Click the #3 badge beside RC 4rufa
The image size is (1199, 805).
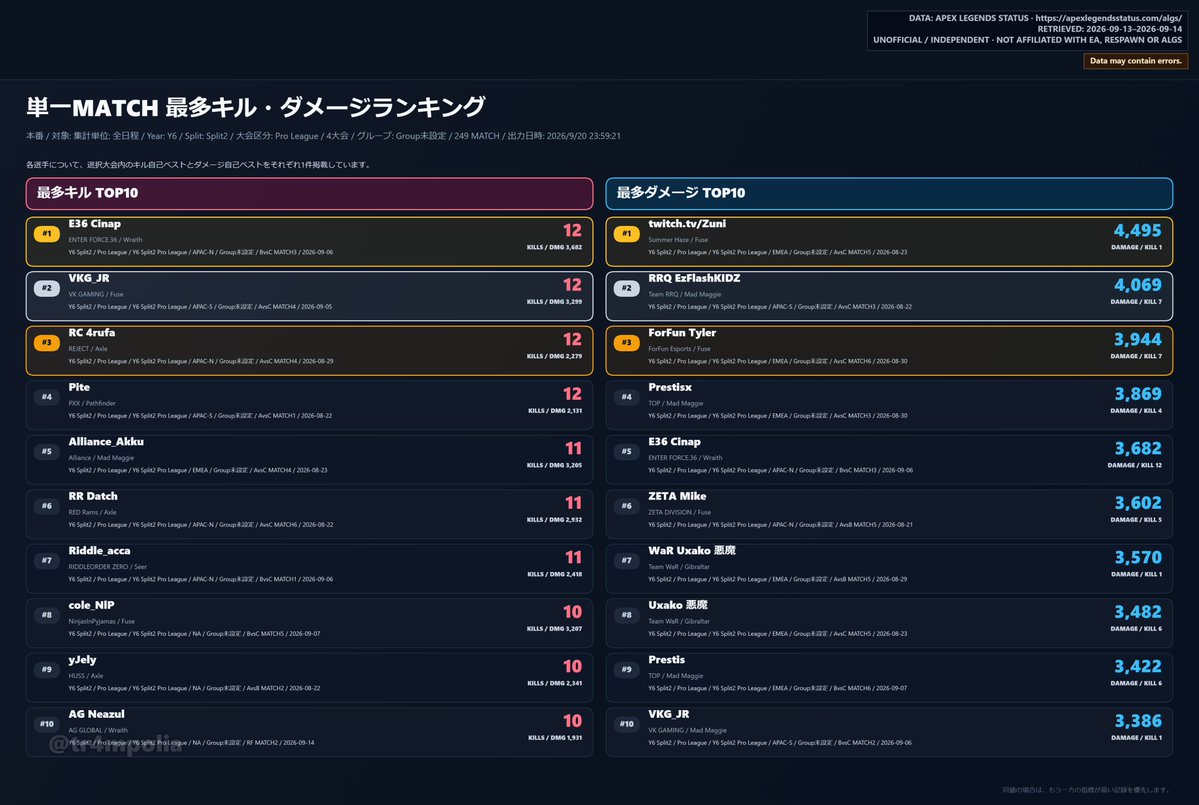tap(47, 342)
